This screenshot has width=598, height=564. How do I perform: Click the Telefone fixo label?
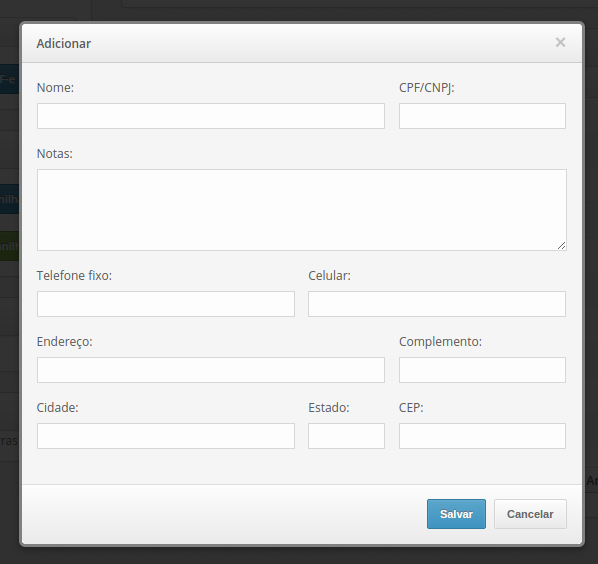click(74, 276)
